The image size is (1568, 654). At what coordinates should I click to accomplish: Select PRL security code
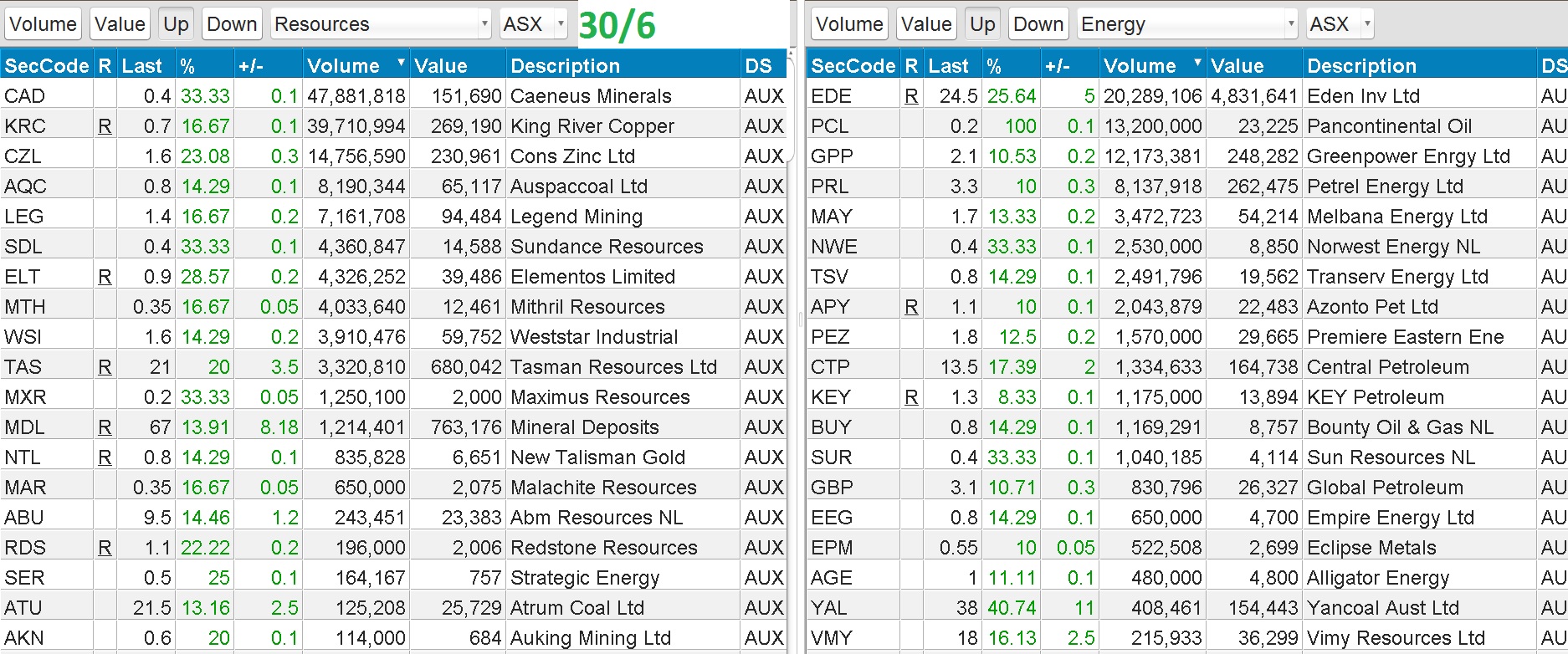830,186
